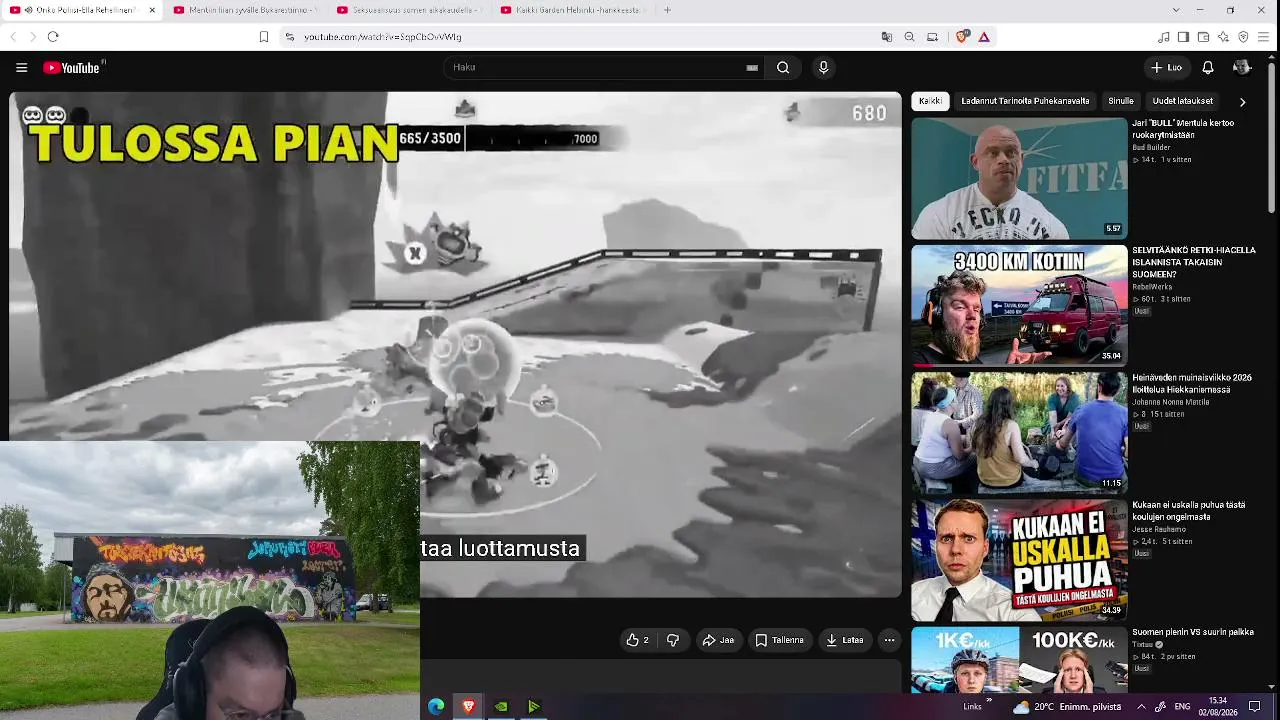
Task: Open a new browser tab
Action: click(x=667, y=10)
